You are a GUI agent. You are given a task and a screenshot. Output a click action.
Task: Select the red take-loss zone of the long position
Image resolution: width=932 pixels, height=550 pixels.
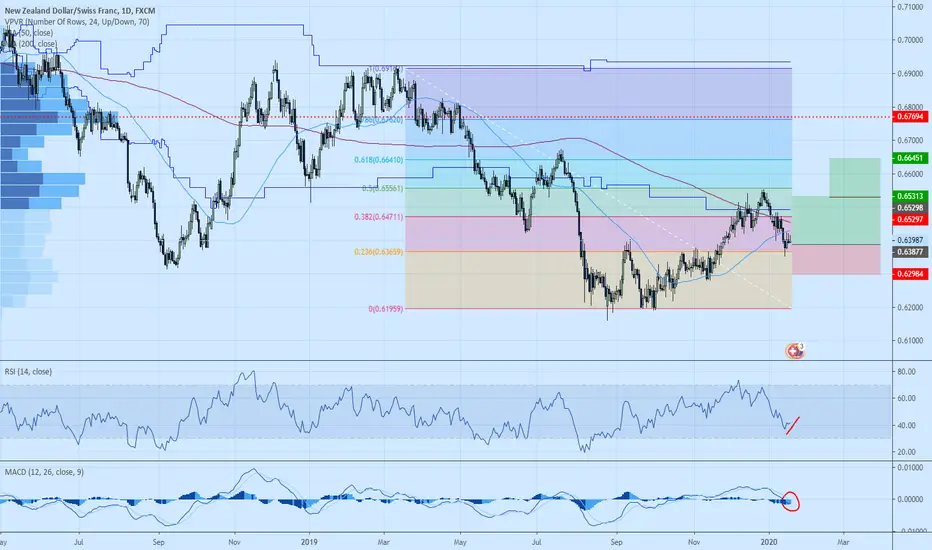tap(836, 259)
